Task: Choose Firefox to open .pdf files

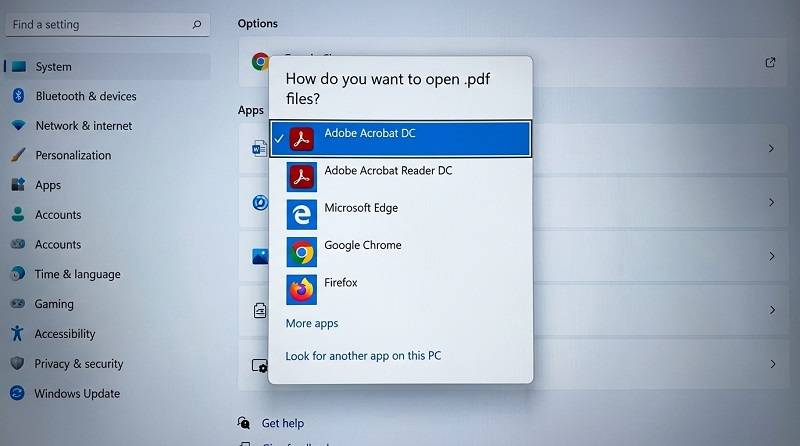Action: (401, 289)
